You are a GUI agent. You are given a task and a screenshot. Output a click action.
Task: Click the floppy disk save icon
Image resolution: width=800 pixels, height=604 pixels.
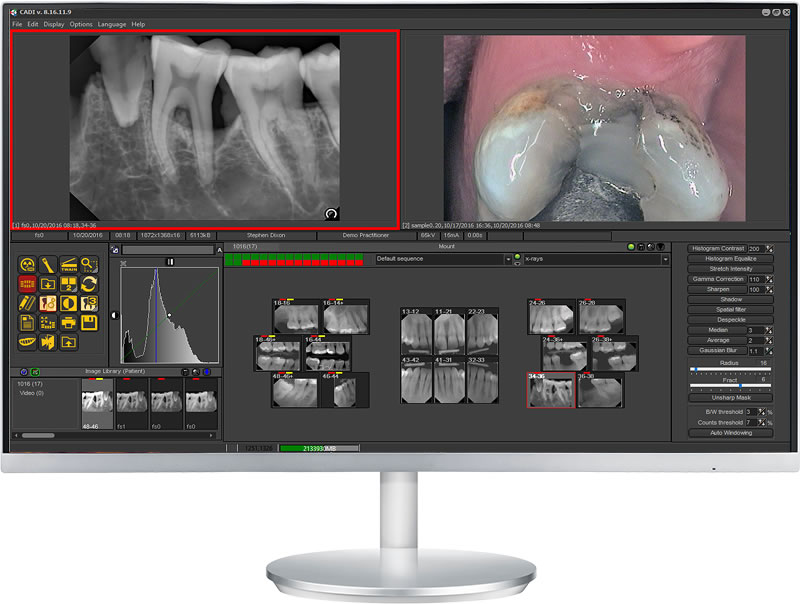(90, 322)
